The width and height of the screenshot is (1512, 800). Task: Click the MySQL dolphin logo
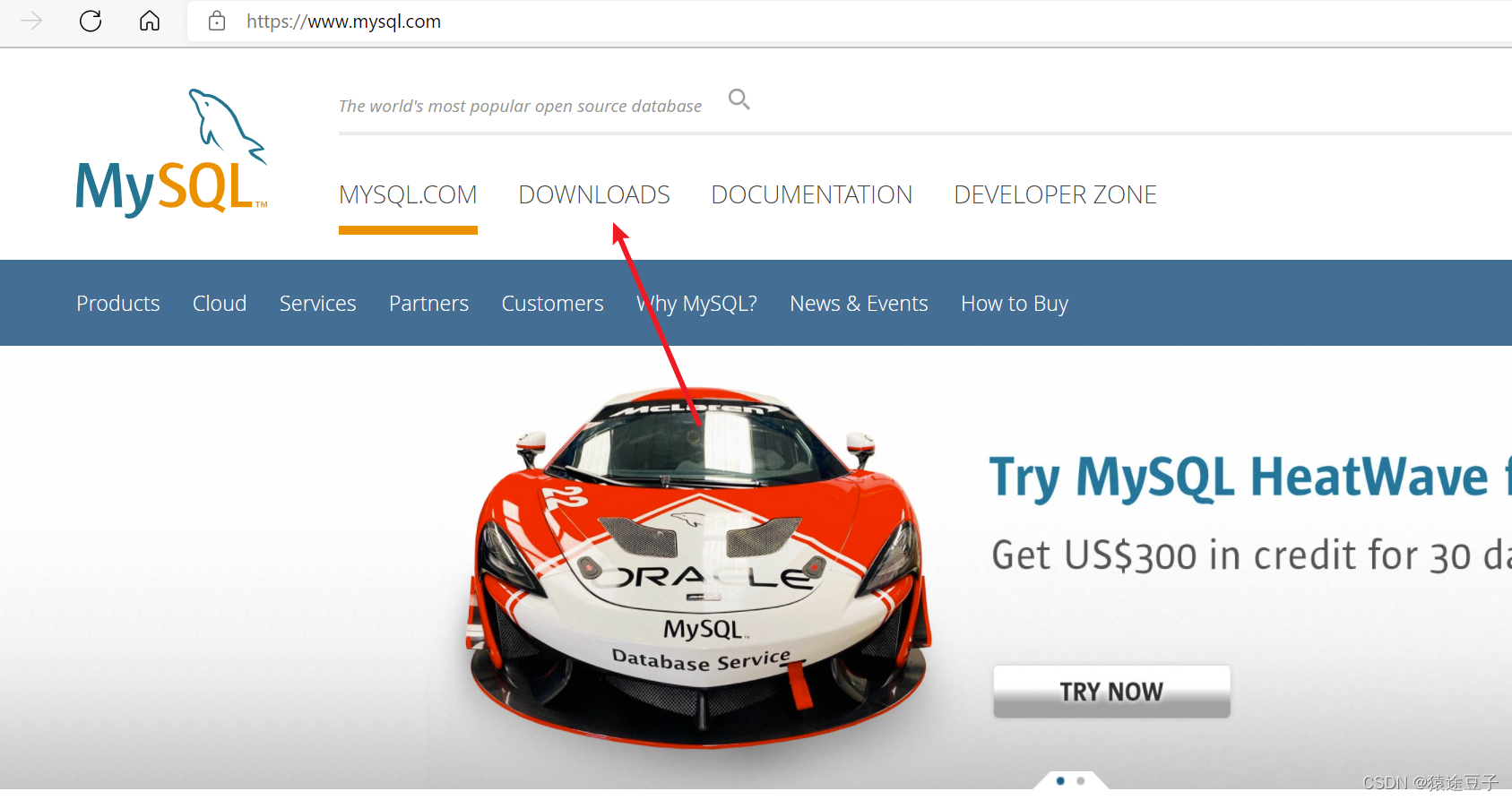point(171,152)
